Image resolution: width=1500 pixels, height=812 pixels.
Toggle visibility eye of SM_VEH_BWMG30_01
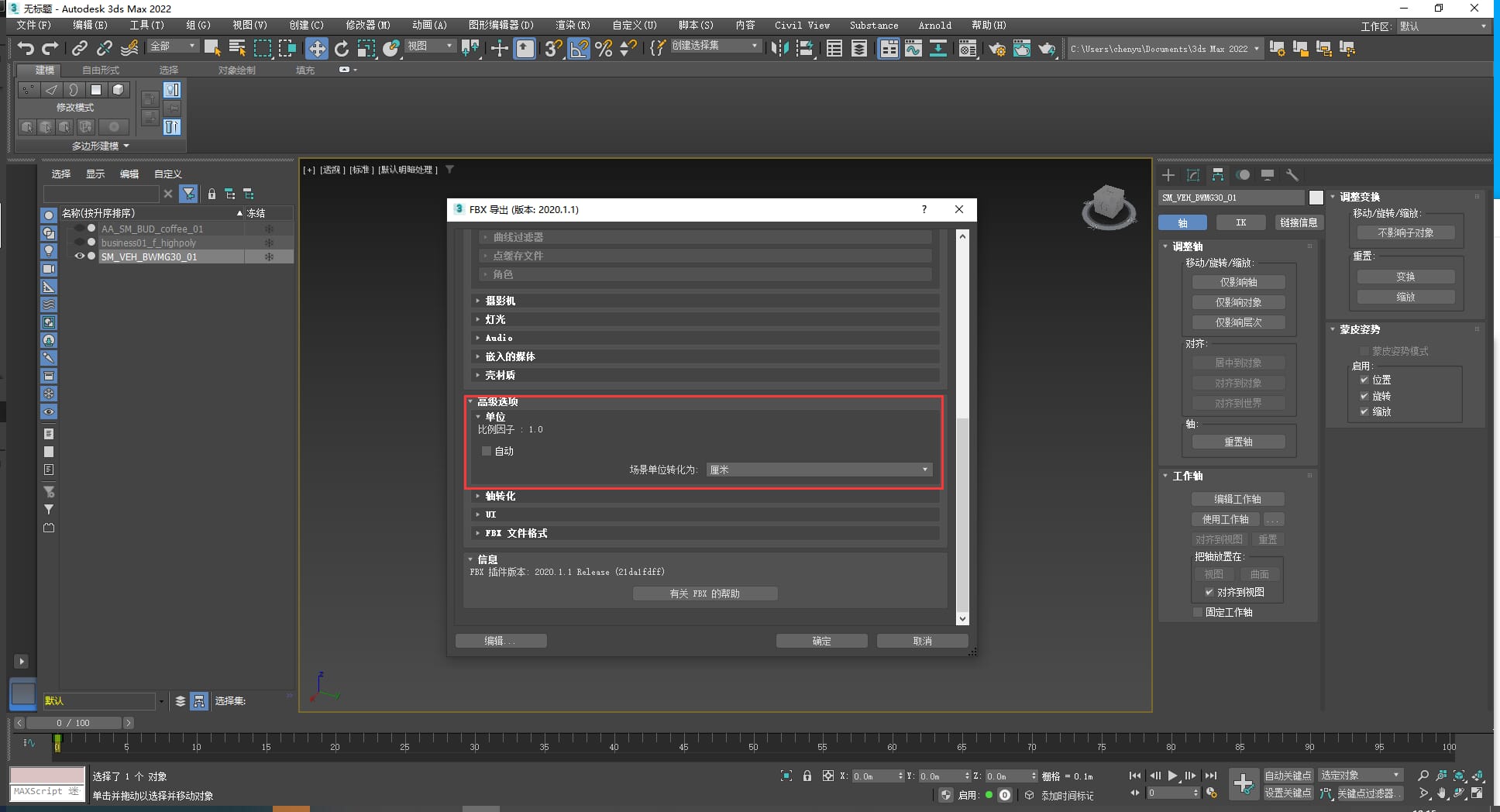pyautogui.click(x=79, y=256)
